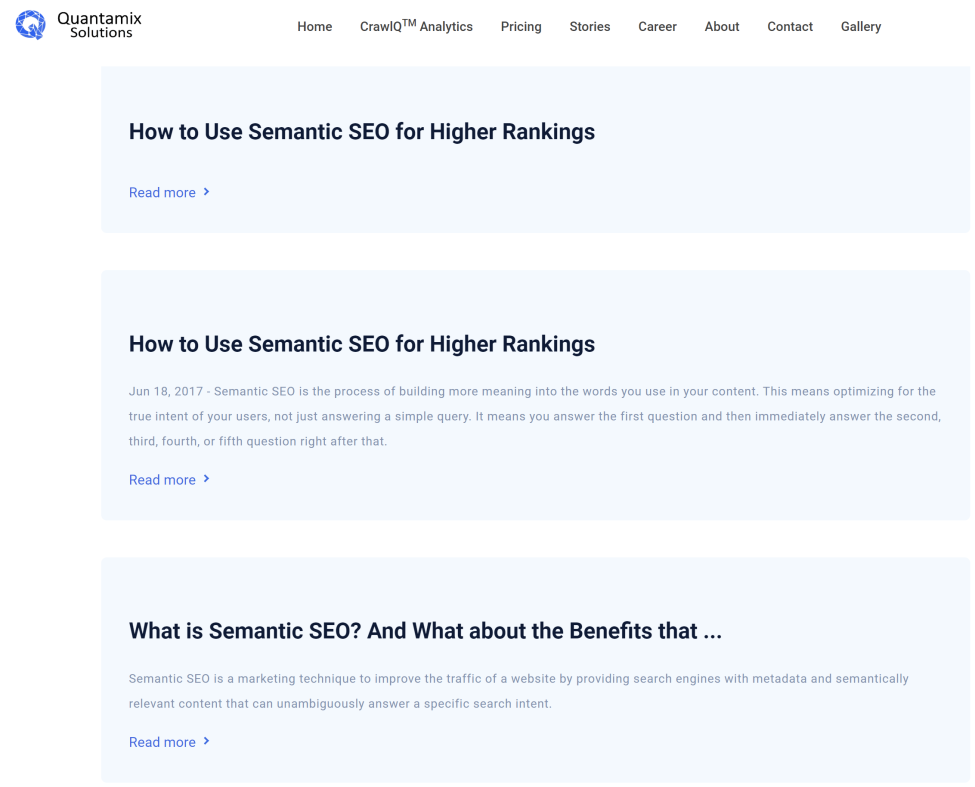
Task: Click Read more under the Jun 18, 2017 article
Action: click(162, 480)
